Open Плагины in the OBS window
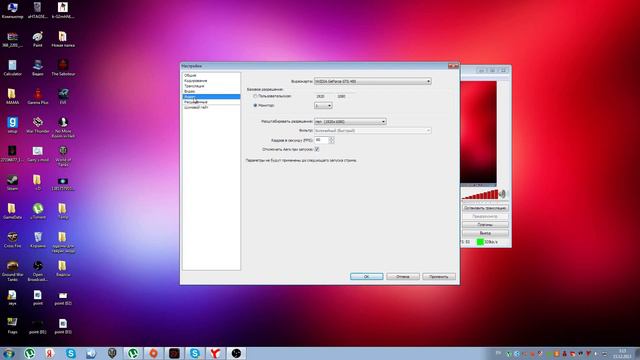Image resolution: width=640 pixels, height=360 pixels. [x=485, y=225]
